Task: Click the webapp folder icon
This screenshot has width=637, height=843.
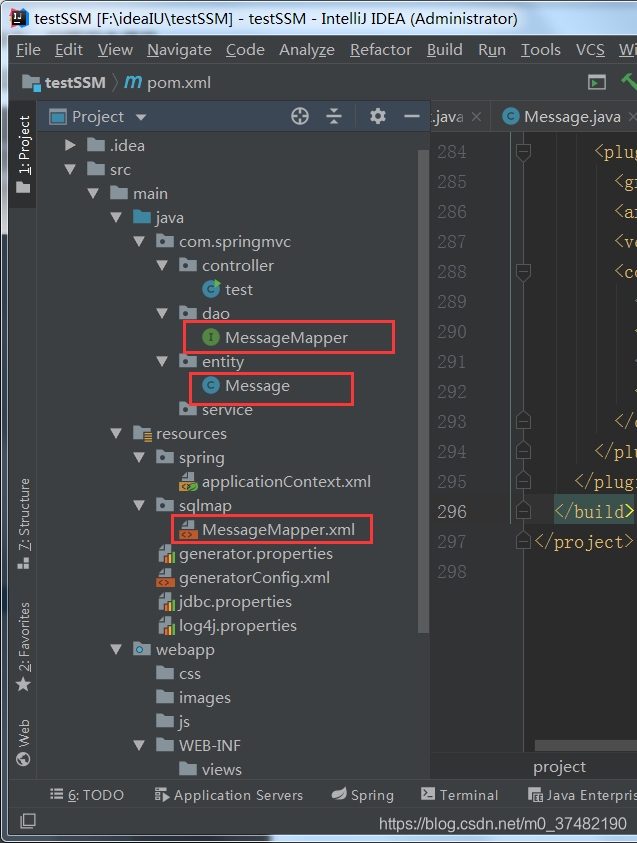Action: (142, 649)
